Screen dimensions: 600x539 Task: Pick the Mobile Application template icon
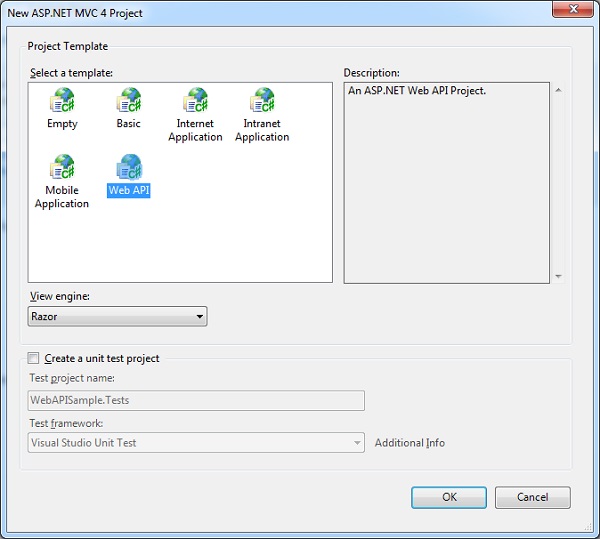coord(62,167)
